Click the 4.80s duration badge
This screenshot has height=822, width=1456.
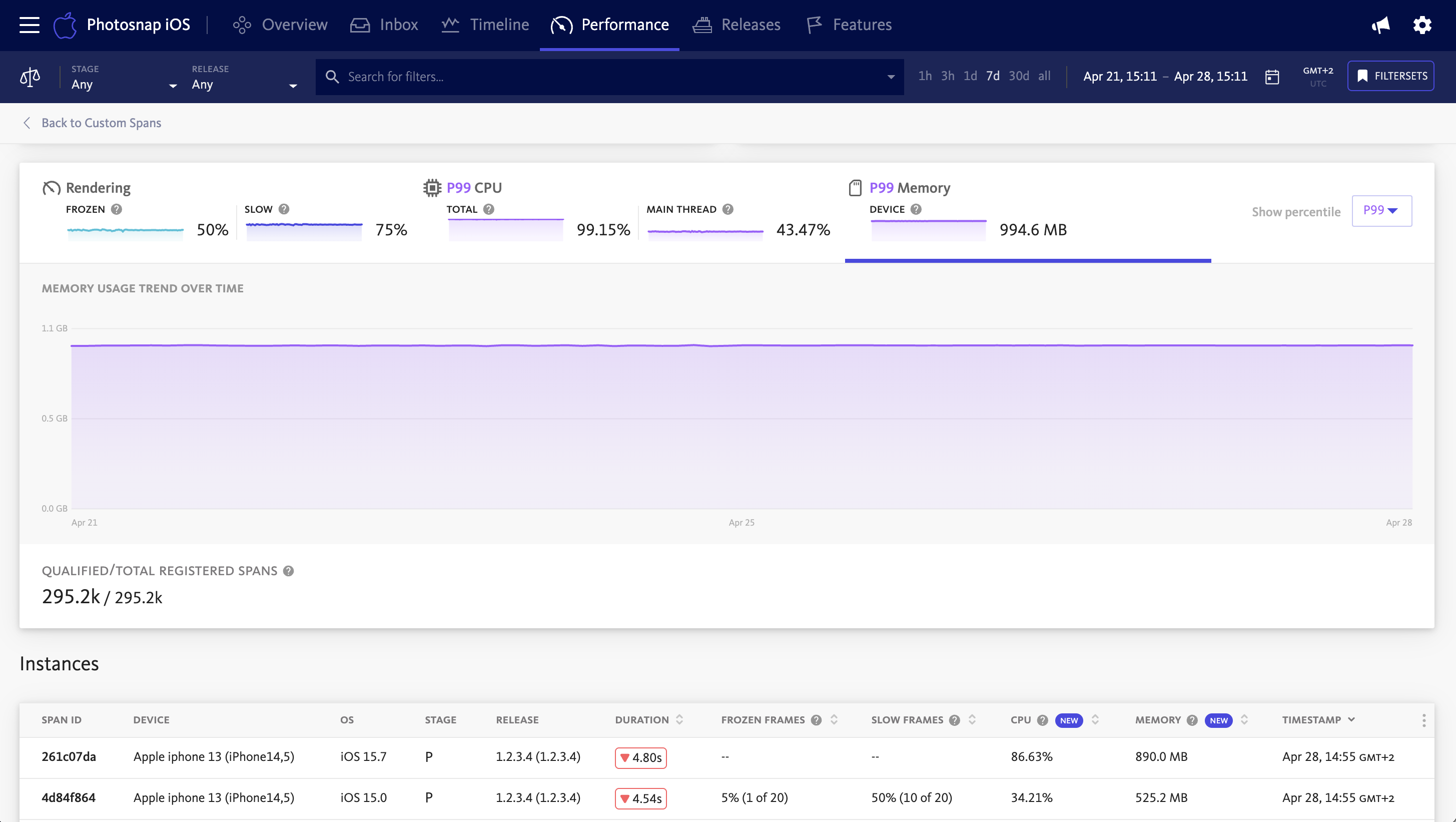(x=640, y=757)
